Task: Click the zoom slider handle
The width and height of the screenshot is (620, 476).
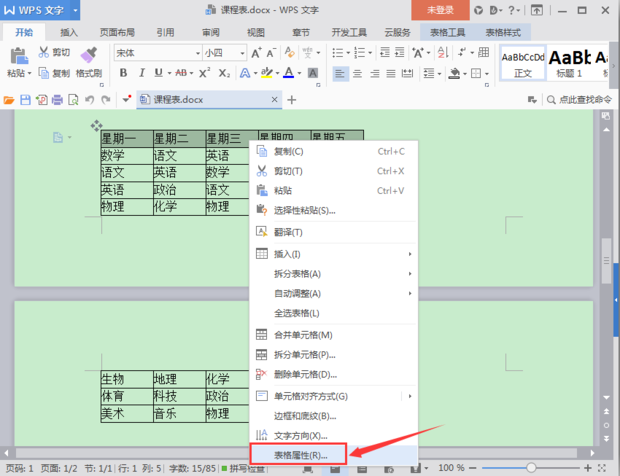Action: click(531, 468)
